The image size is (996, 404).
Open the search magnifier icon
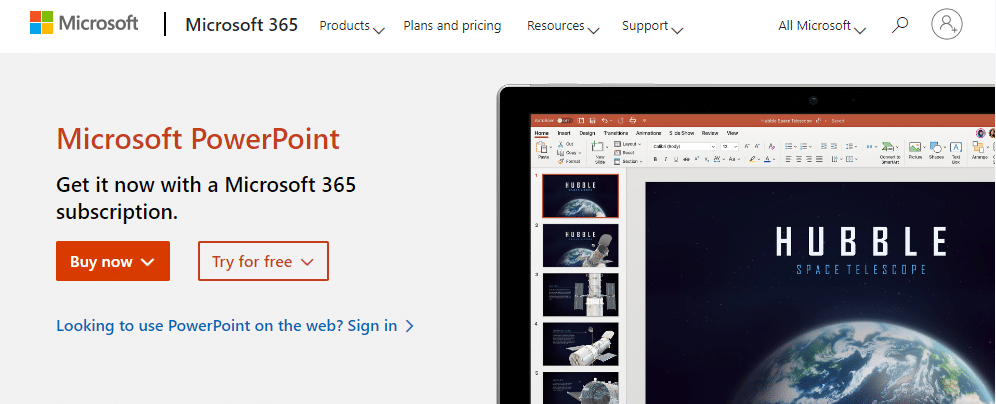(x=900, y=25)
